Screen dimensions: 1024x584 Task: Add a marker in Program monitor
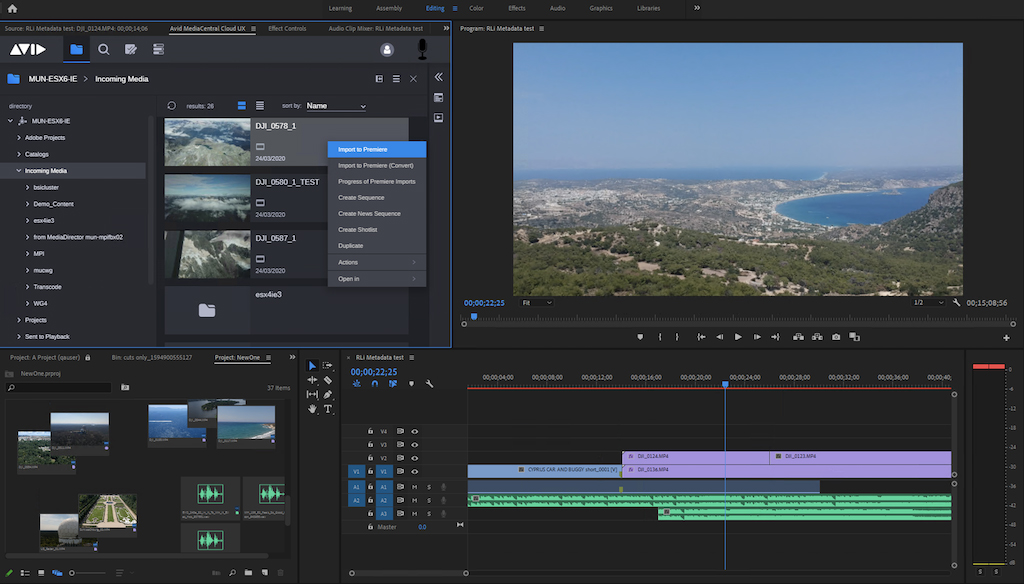tap(640, 337)
